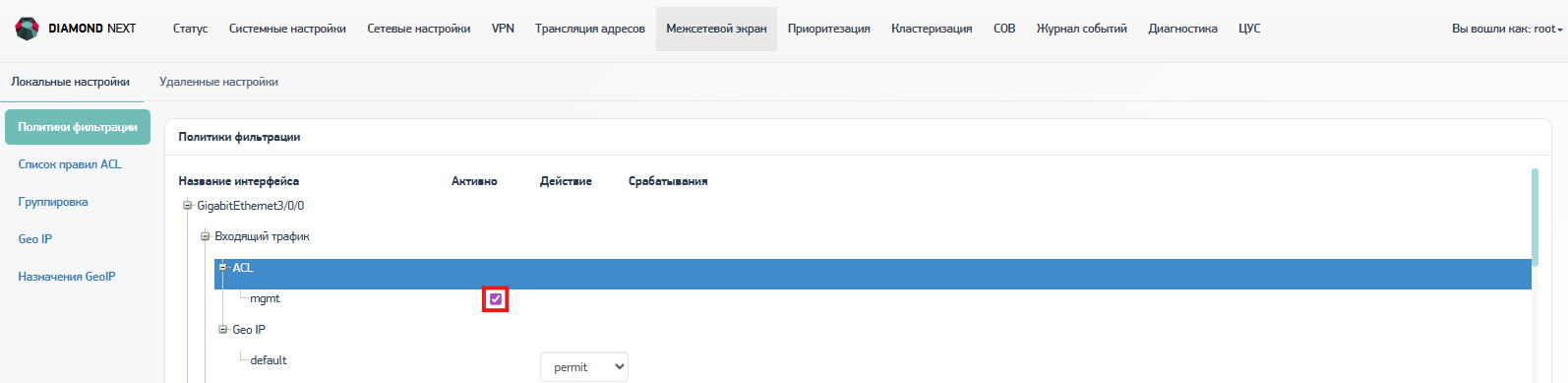Open the Geo IP sidebar link
Screen dimensions: 1568x383
(35, 239)
